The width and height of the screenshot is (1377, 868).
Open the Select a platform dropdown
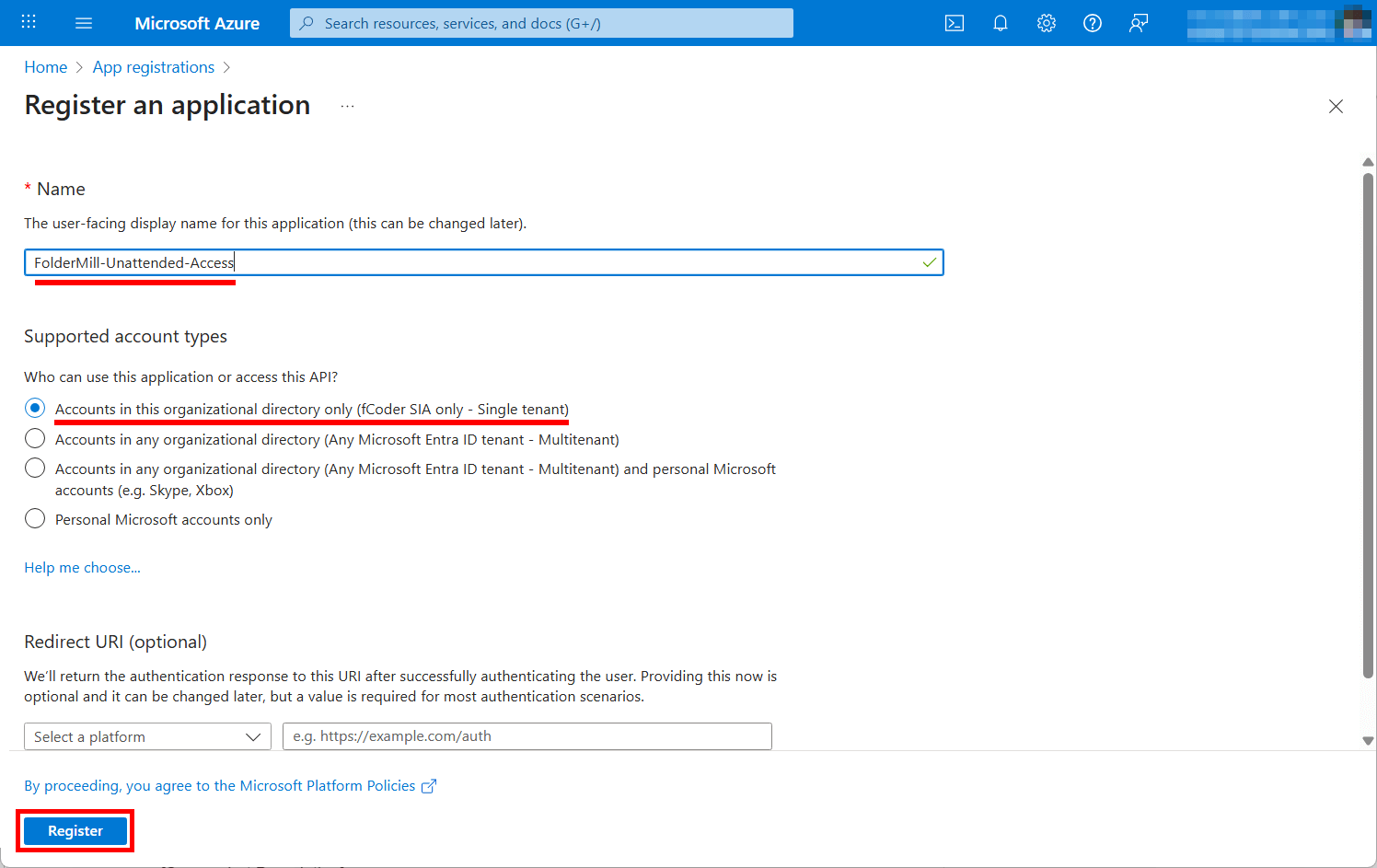coord(147,736)
